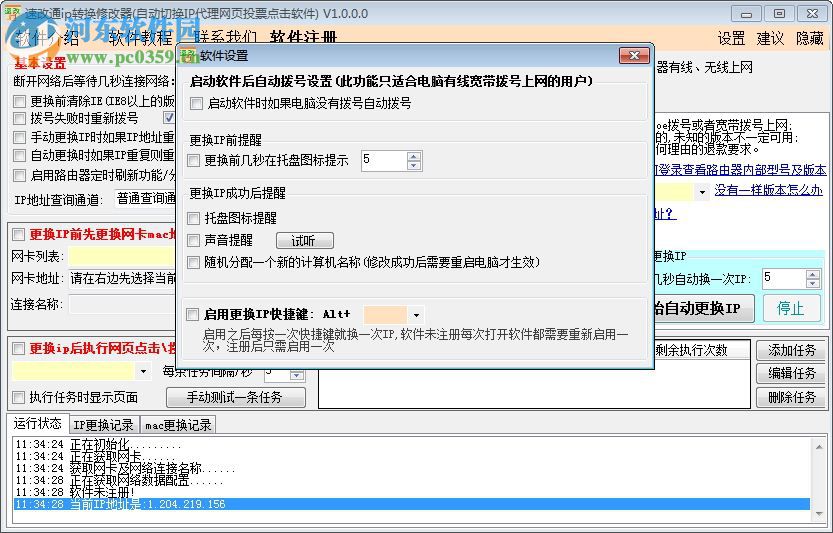Click auto-change interval seconds field
The height and width of the screenshot is (533, 833).
(784, 278)
